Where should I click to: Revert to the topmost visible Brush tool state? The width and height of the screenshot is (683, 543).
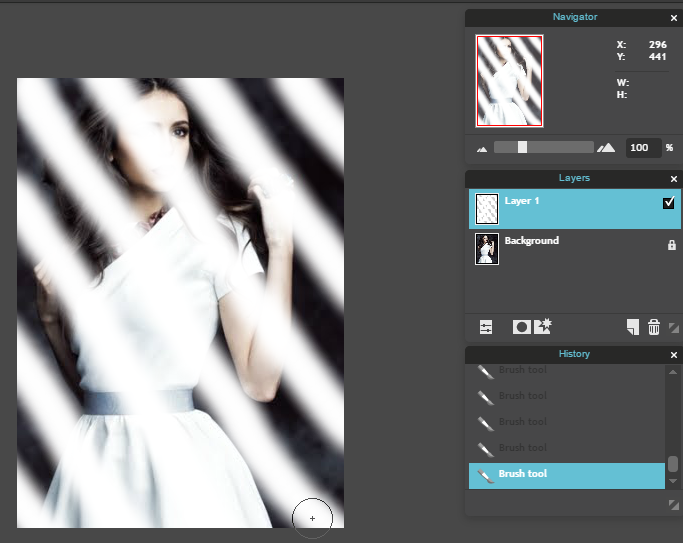pos(566,371)
